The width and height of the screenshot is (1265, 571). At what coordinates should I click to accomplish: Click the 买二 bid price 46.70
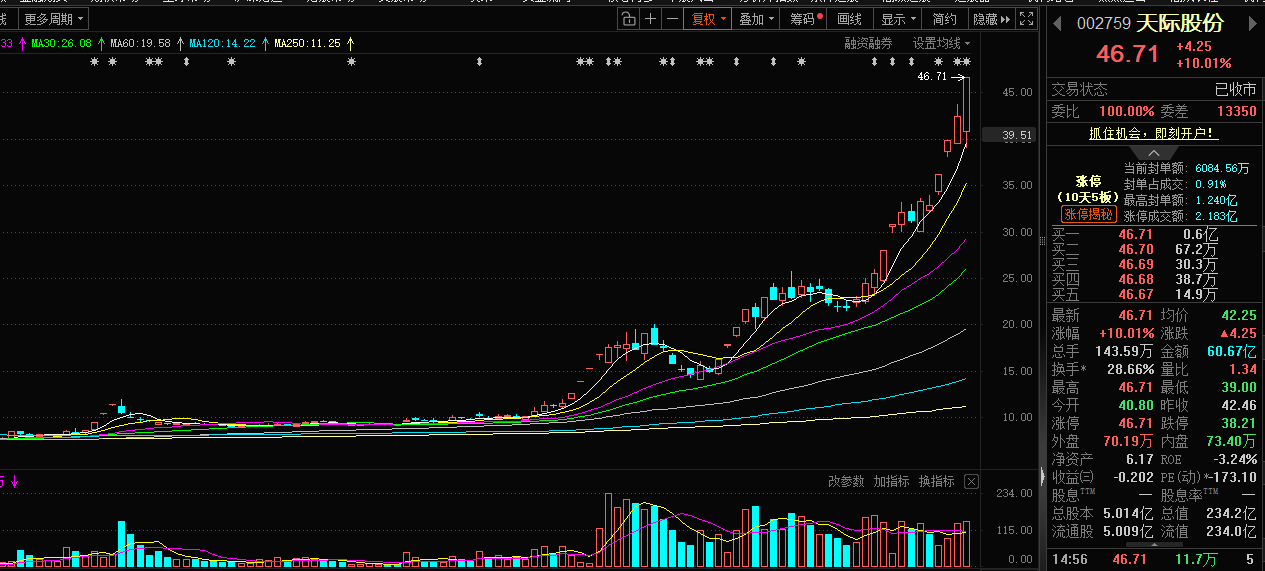pos(1136,249)
